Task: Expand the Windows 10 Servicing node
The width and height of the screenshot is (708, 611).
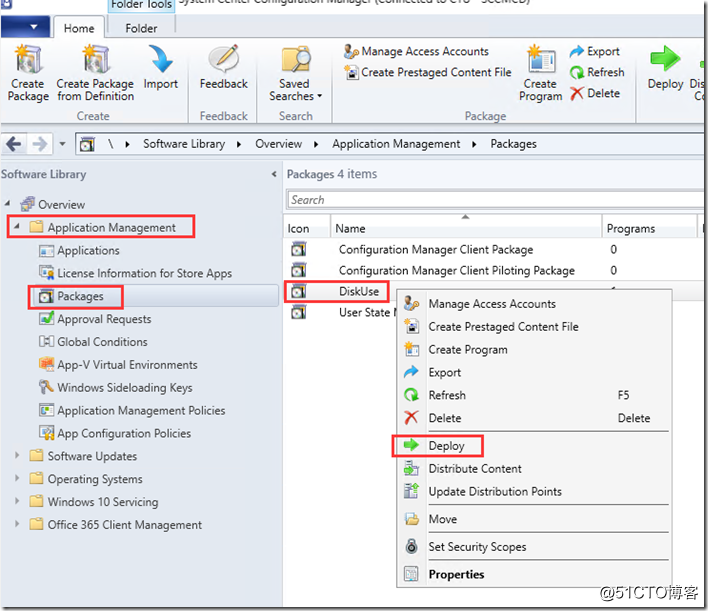Action: coord(17,501)
